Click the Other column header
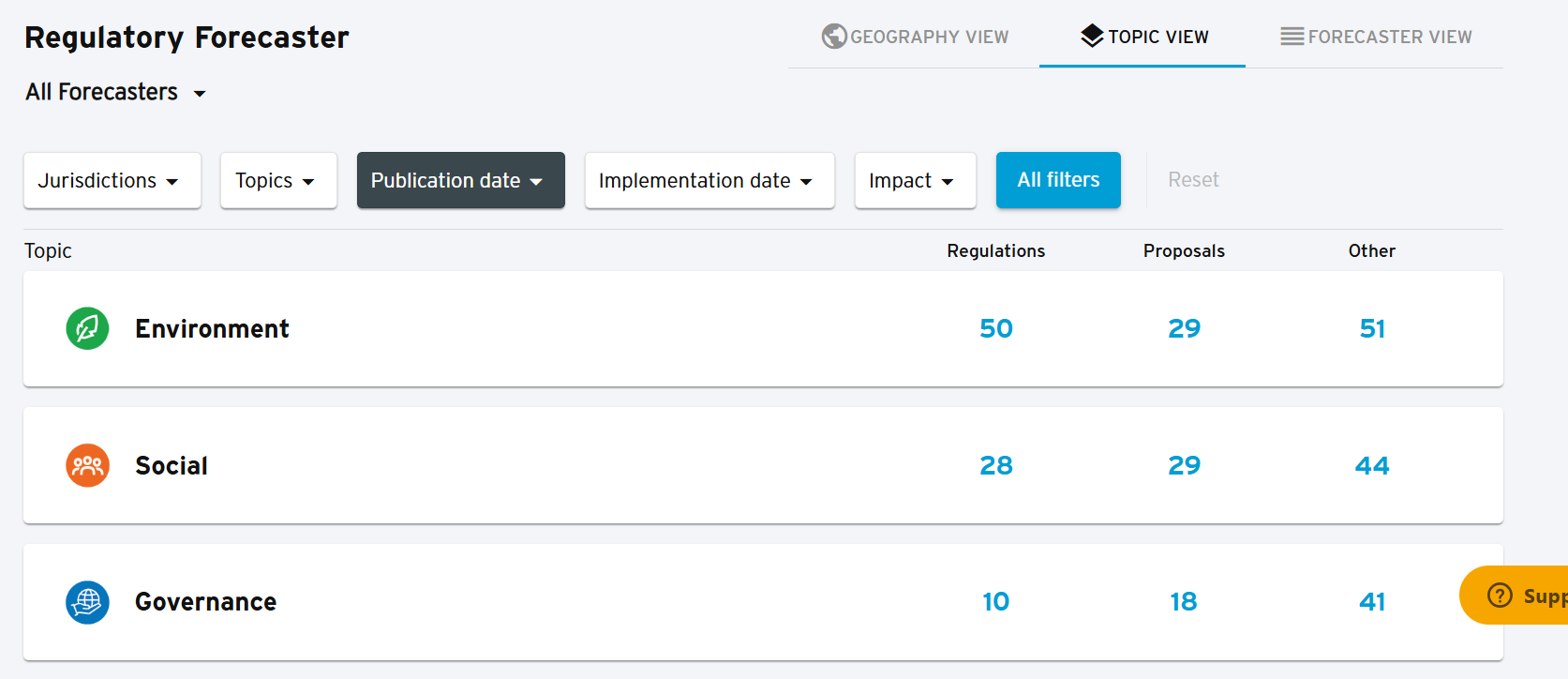This screenshot has width=1568, height=679. point(1372,251)
